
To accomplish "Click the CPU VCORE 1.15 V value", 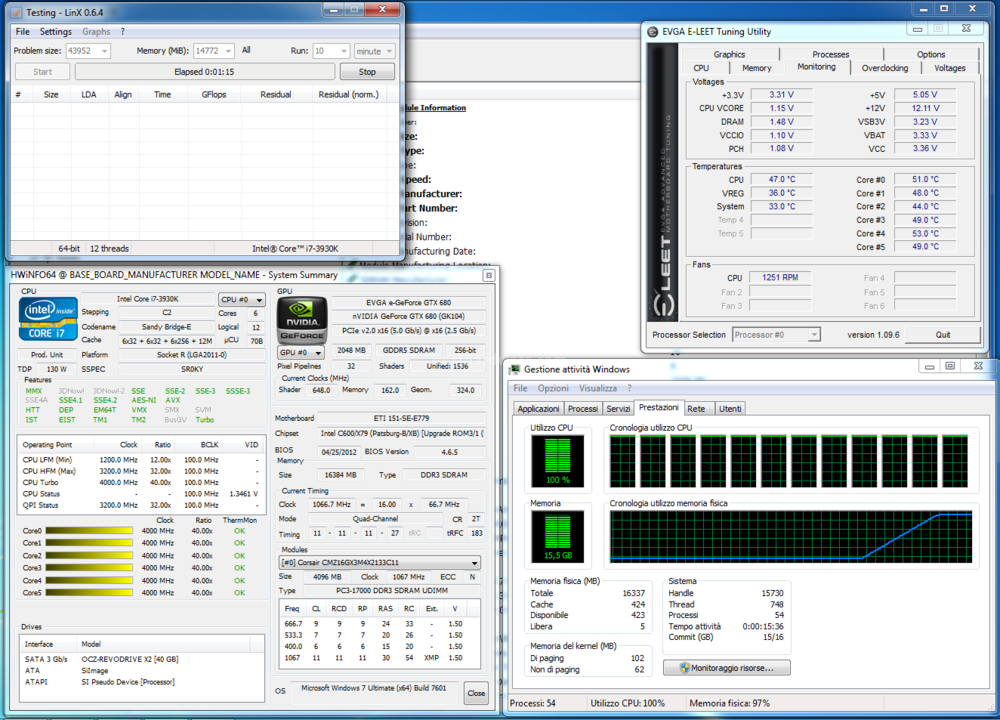I will tap(781, 108).
